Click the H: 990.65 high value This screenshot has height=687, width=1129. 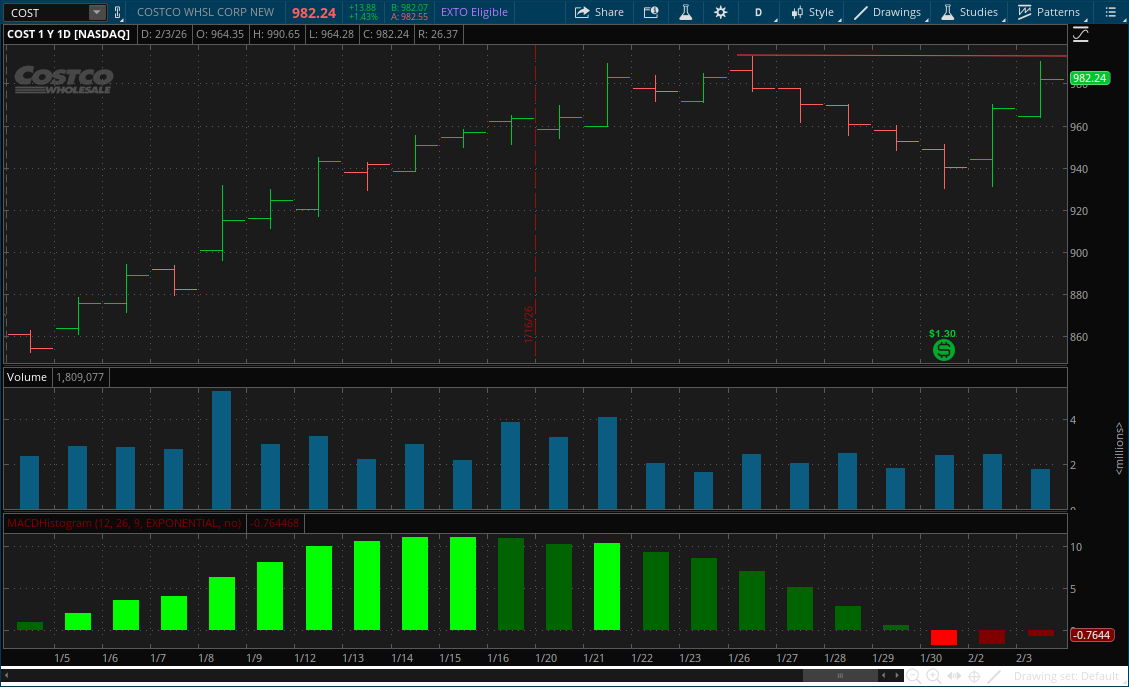pos(276,34)
